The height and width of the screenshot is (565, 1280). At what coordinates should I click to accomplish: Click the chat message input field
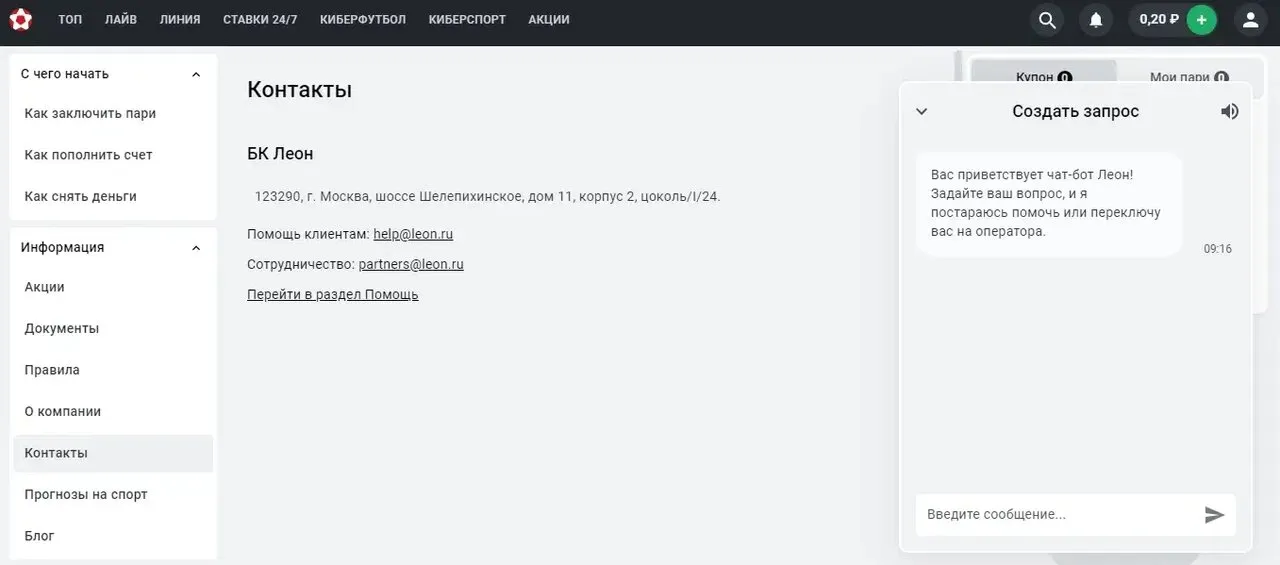click(x=1058, y=514)
